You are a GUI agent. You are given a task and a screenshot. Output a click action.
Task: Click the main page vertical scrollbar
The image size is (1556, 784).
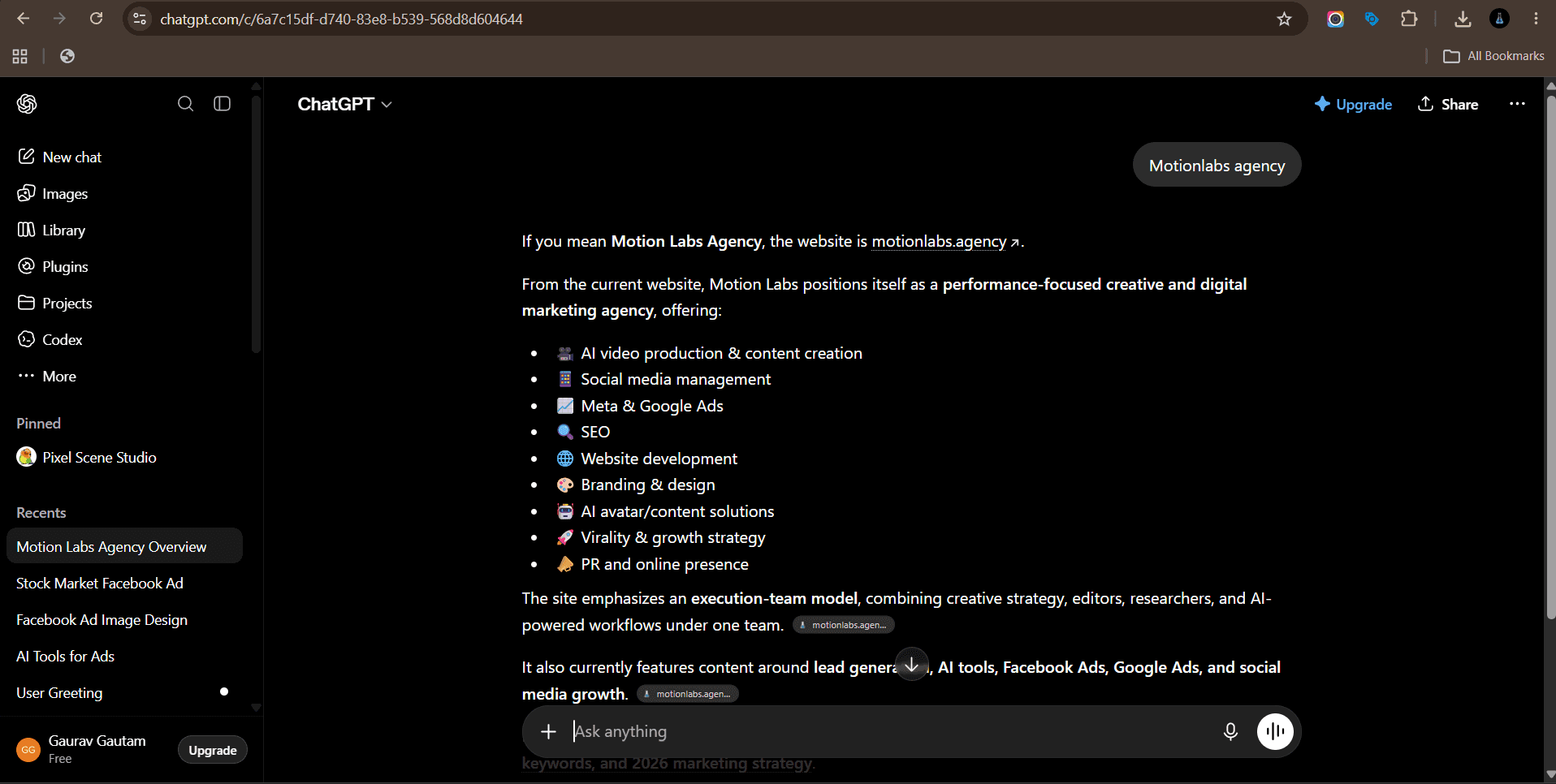[x=1550, y=357]
